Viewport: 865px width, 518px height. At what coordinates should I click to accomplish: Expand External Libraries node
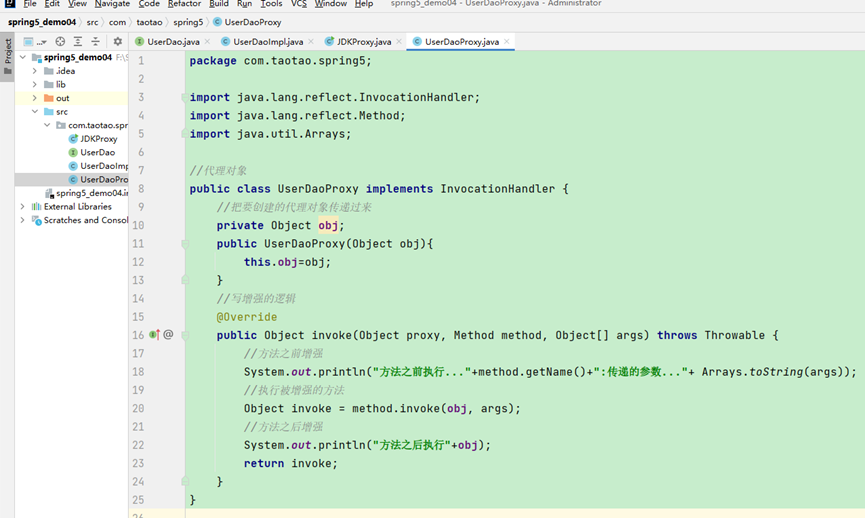point(23,206)
